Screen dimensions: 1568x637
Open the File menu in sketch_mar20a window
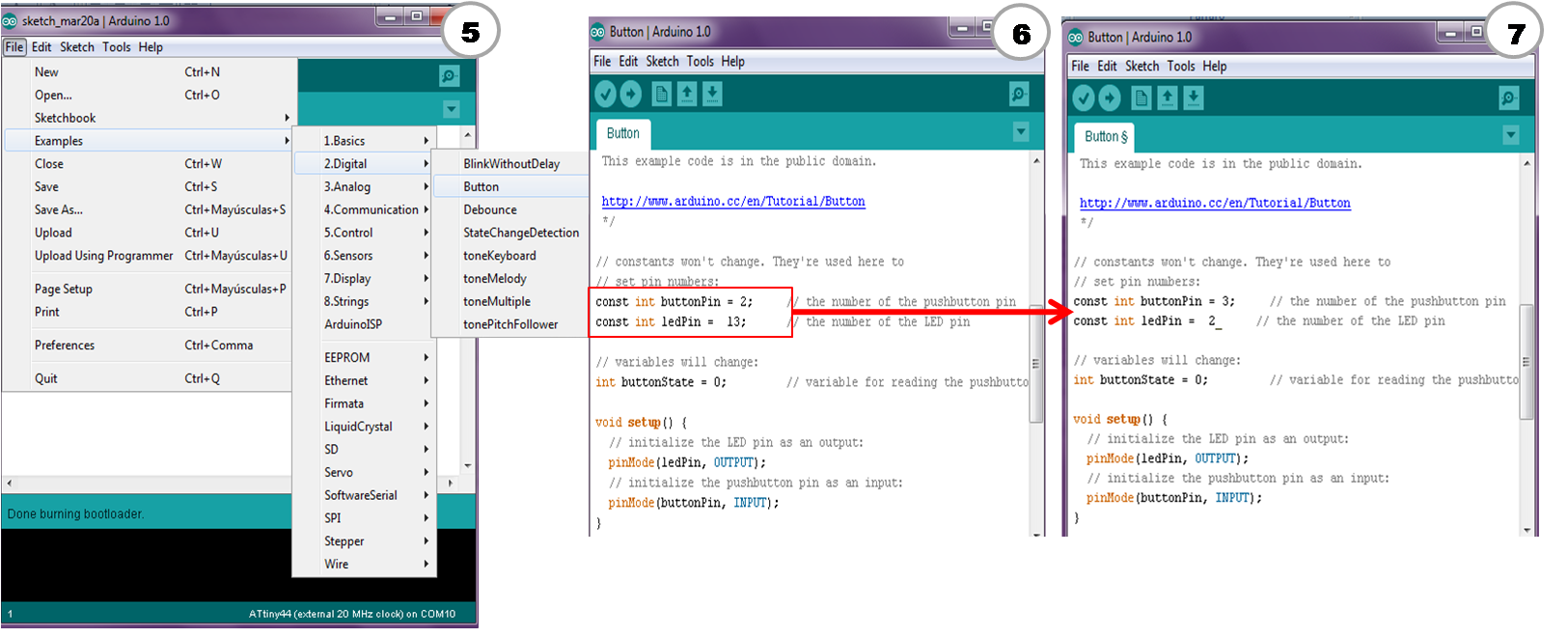point(14,46)
